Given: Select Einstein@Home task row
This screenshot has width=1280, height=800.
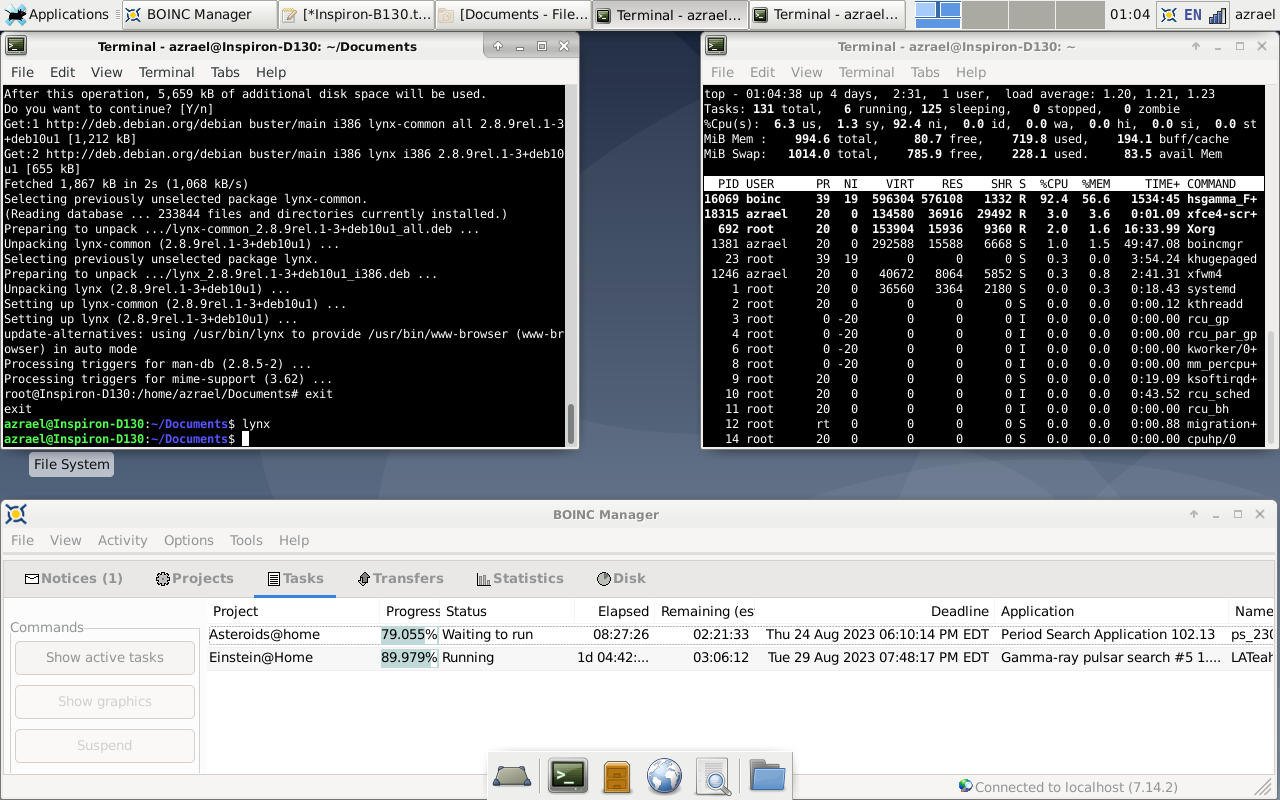Looking at the screenshot, I should tap(742, 657).
